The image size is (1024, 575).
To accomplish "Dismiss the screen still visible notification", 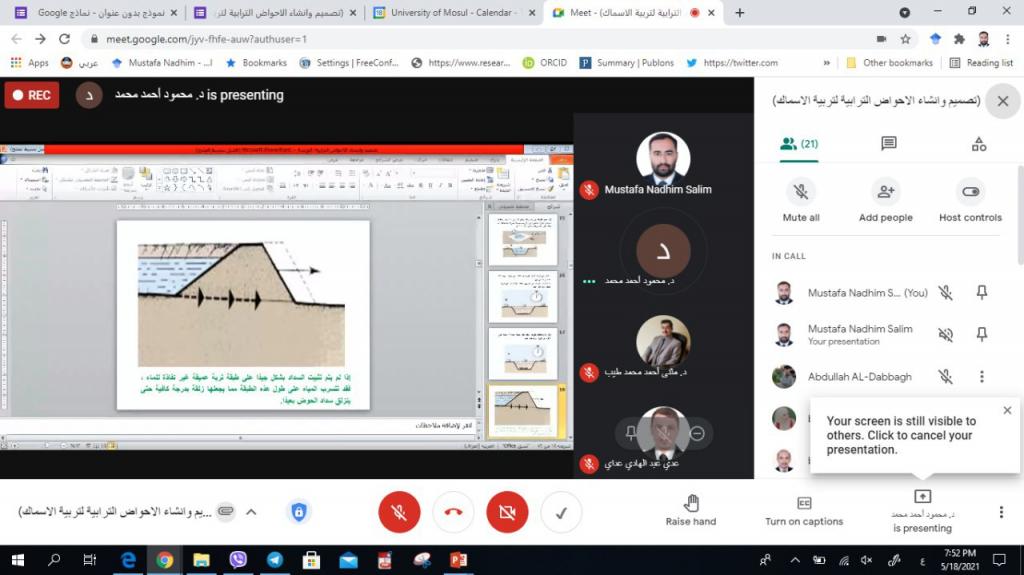I will click(x=1007, y=410).
